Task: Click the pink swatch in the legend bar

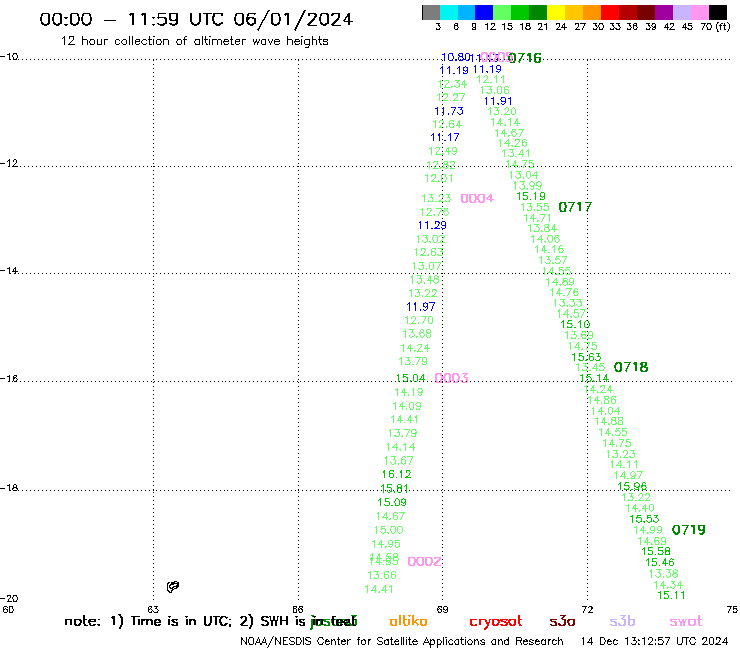Action: 700,12
